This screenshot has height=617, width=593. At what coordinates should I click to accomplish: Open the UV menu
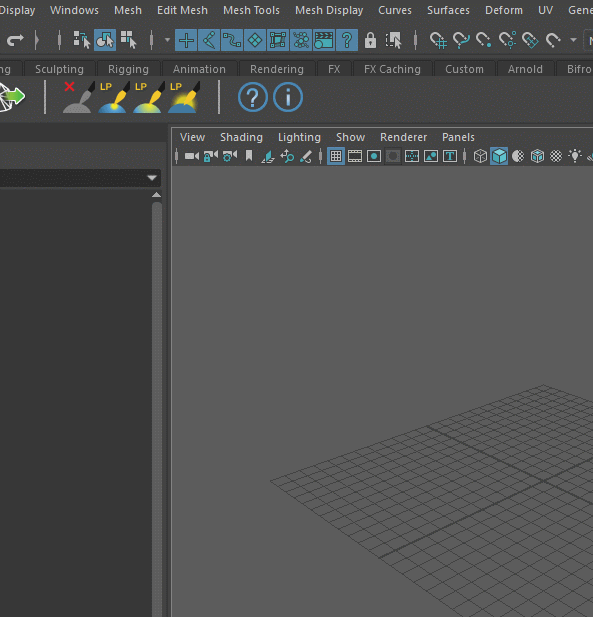click(x=545, y=10)
